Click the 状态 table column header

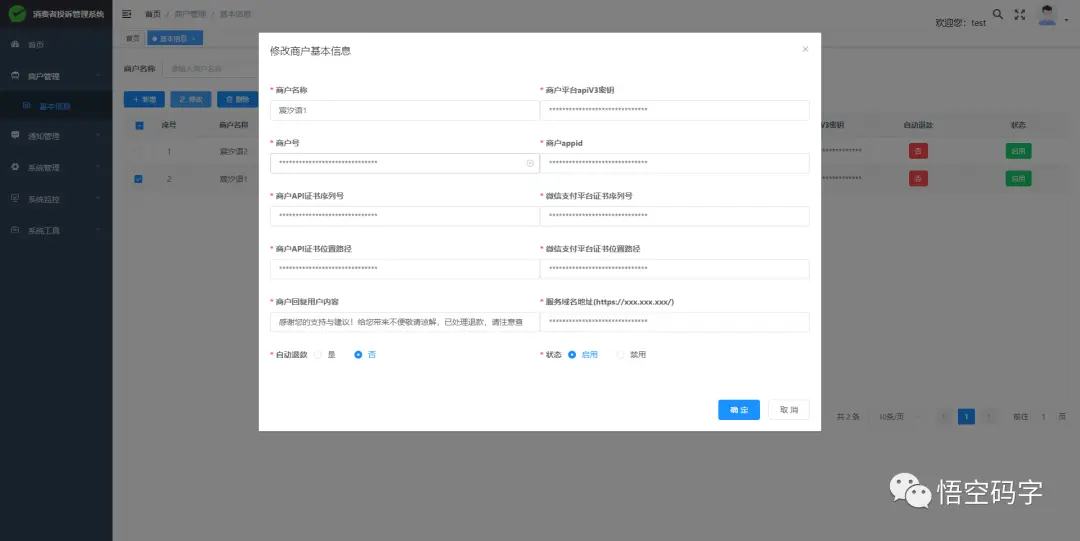pyautogui.click(x=1018, y=125)
